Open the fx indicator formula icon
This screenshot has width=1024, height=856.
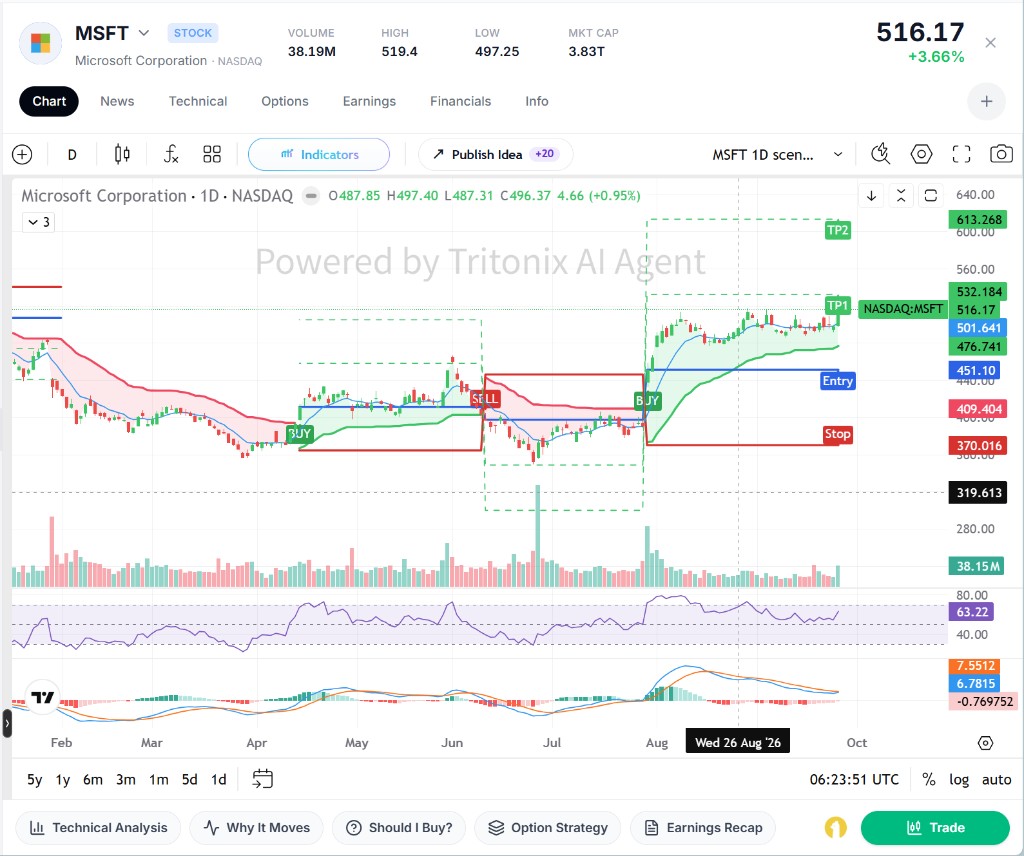click(170, 155)
